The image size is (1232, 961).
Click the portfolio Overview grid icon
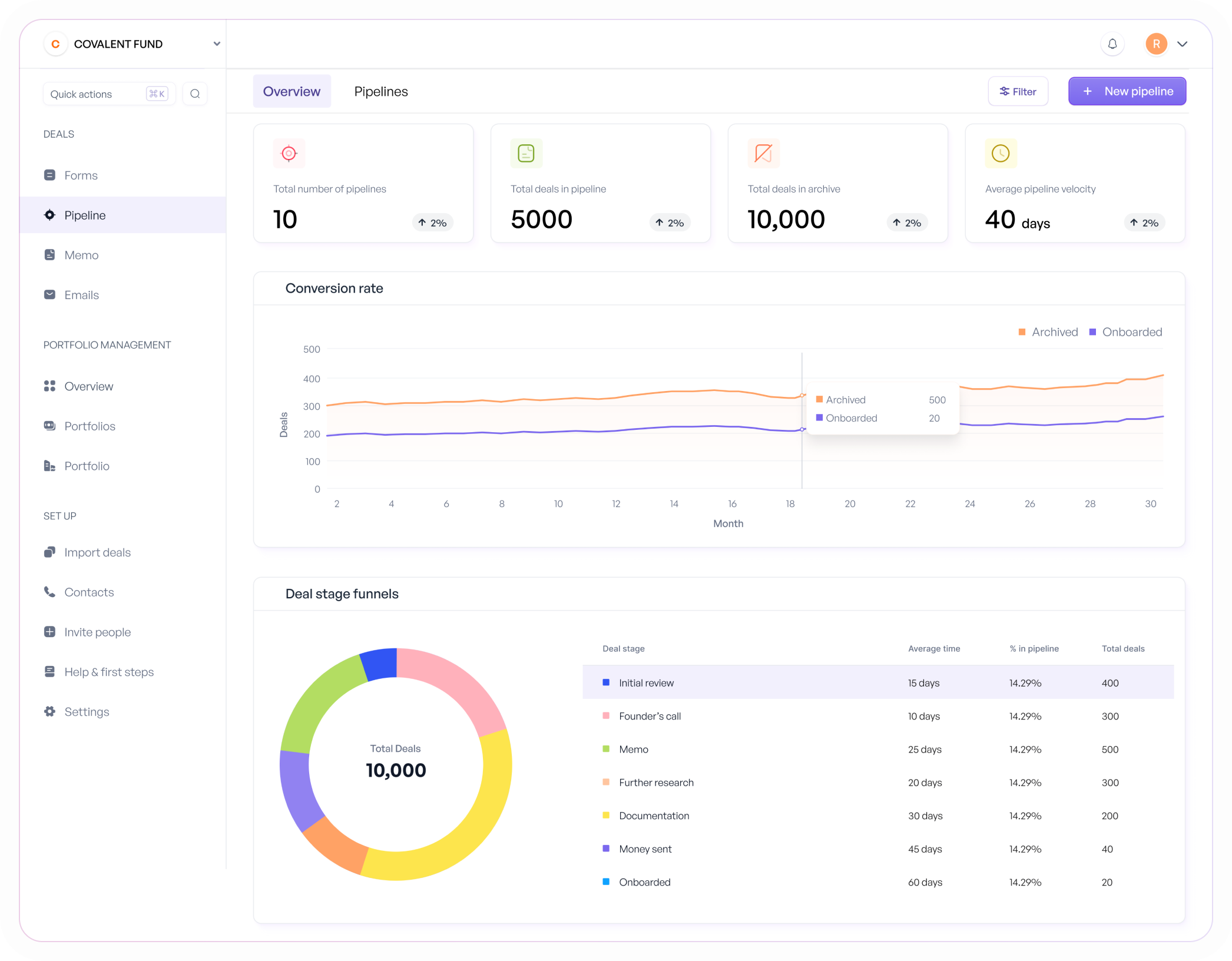pos(49,386)
